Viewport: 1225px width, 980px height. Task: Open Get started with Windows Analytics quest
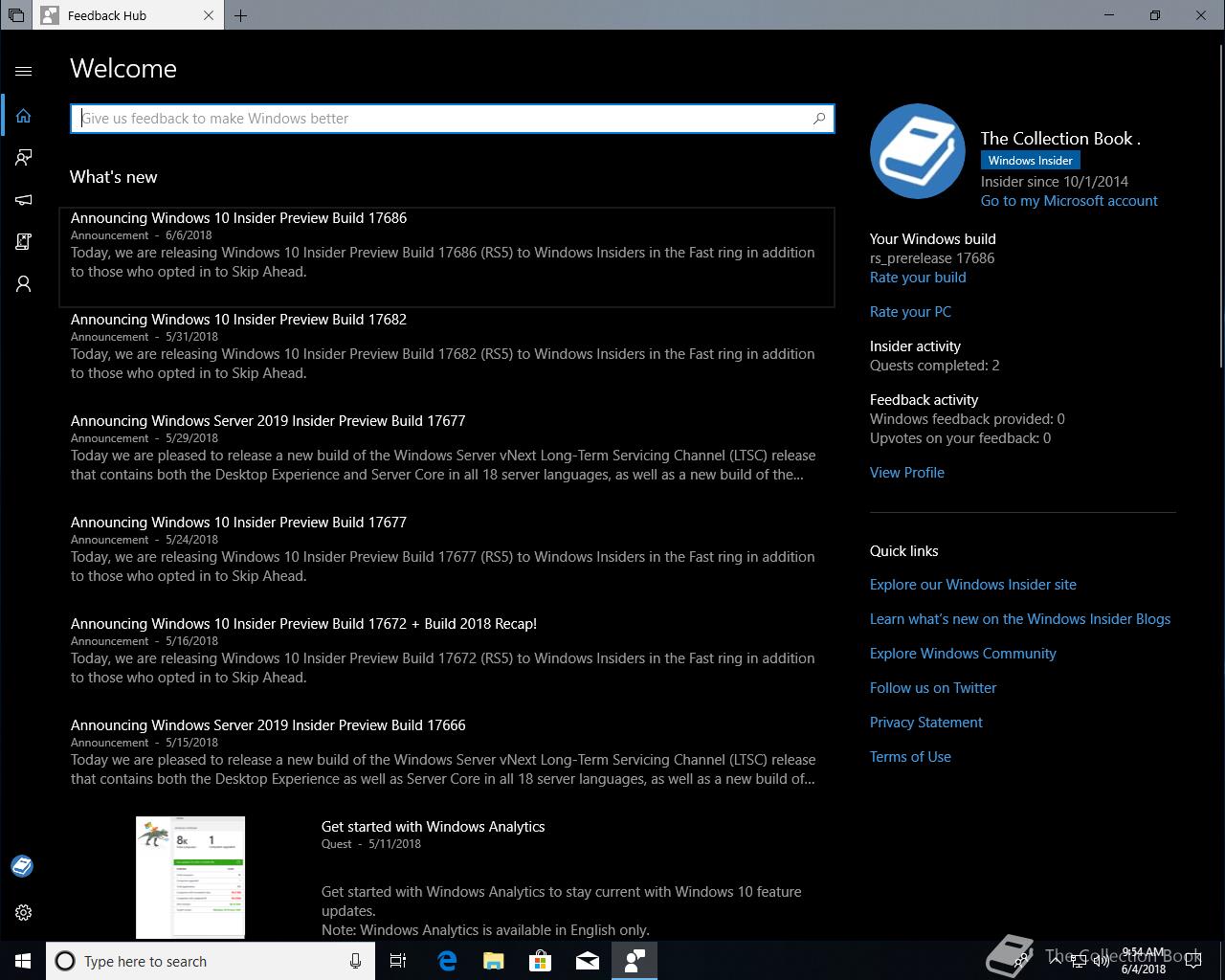pyautogui.click(x=433, y=827)
